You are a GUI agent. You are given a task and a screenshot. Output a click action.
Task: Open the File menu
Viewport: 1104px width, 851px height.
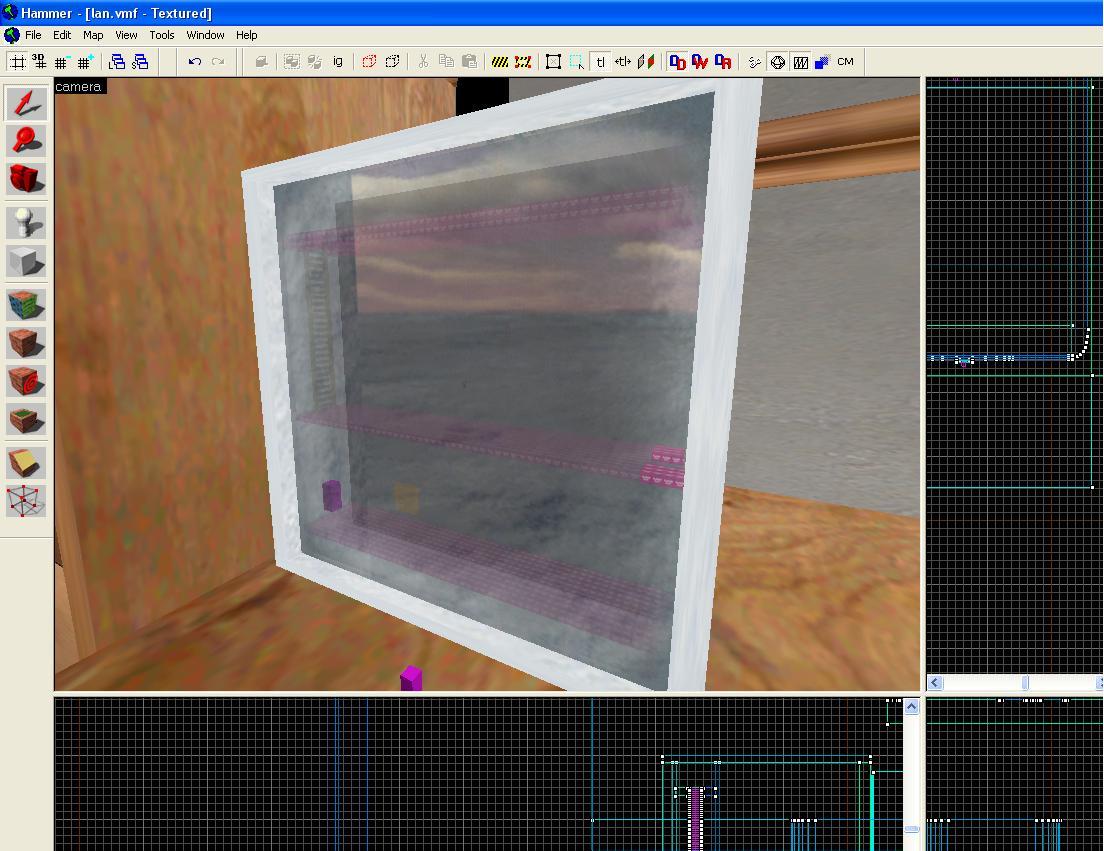tap(33, 35)
